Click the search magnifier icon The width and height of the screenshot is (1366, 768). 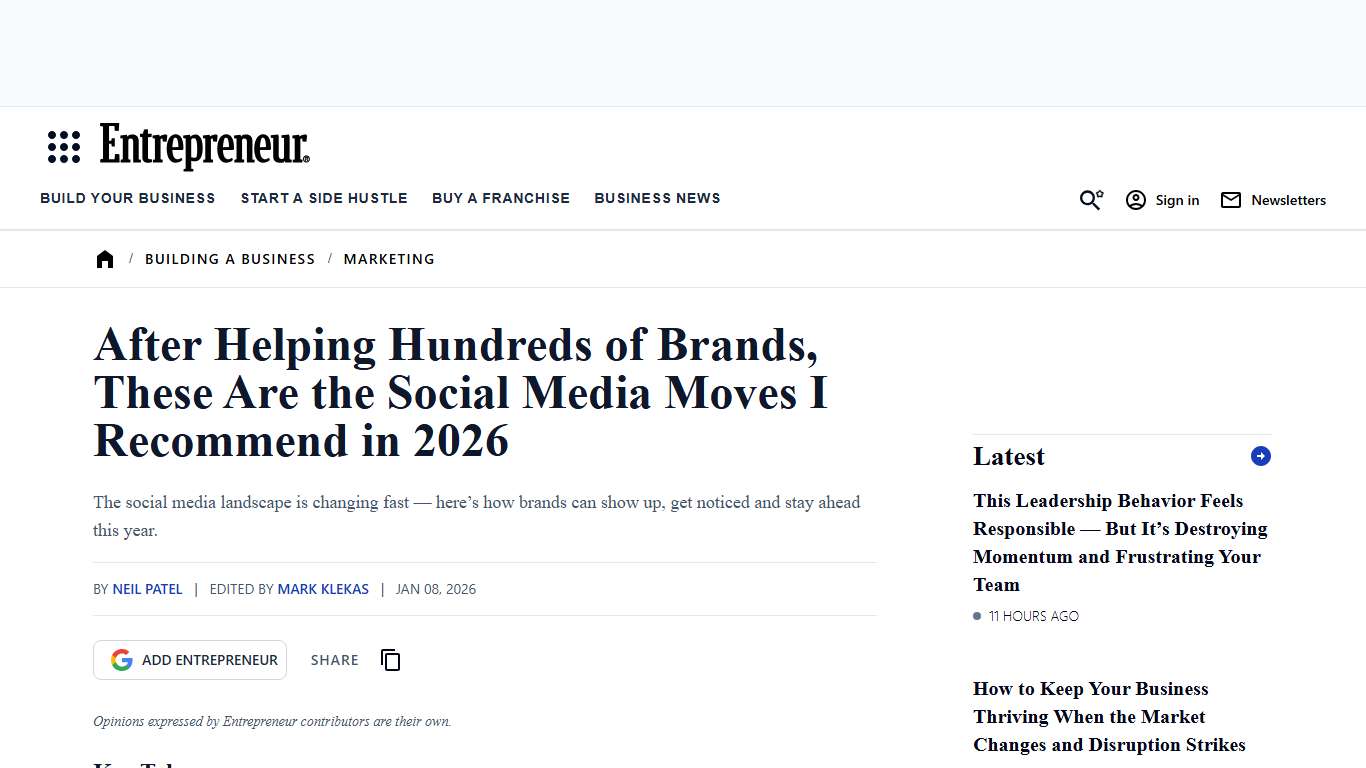1088,200
